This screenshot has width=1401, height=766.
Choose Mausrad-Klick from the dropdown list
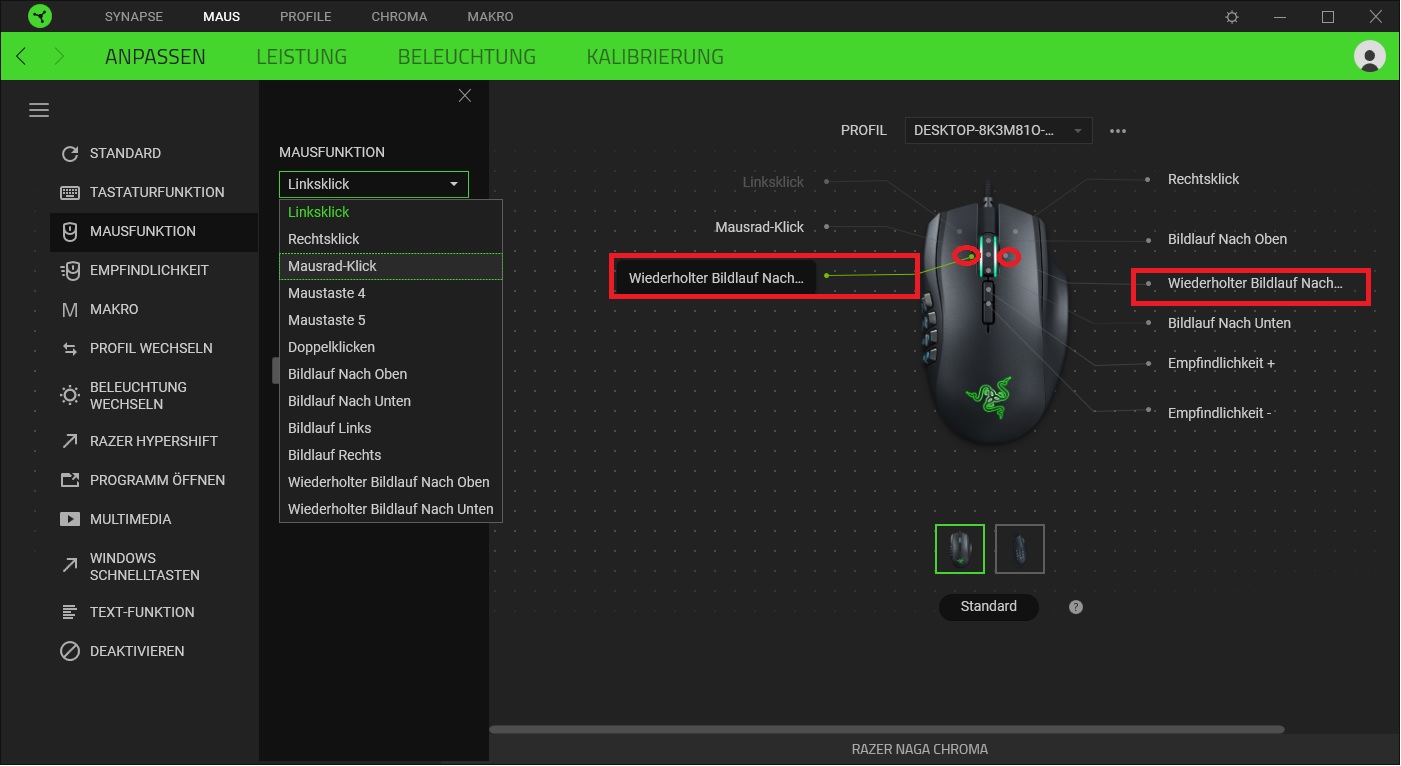(391, 266)
